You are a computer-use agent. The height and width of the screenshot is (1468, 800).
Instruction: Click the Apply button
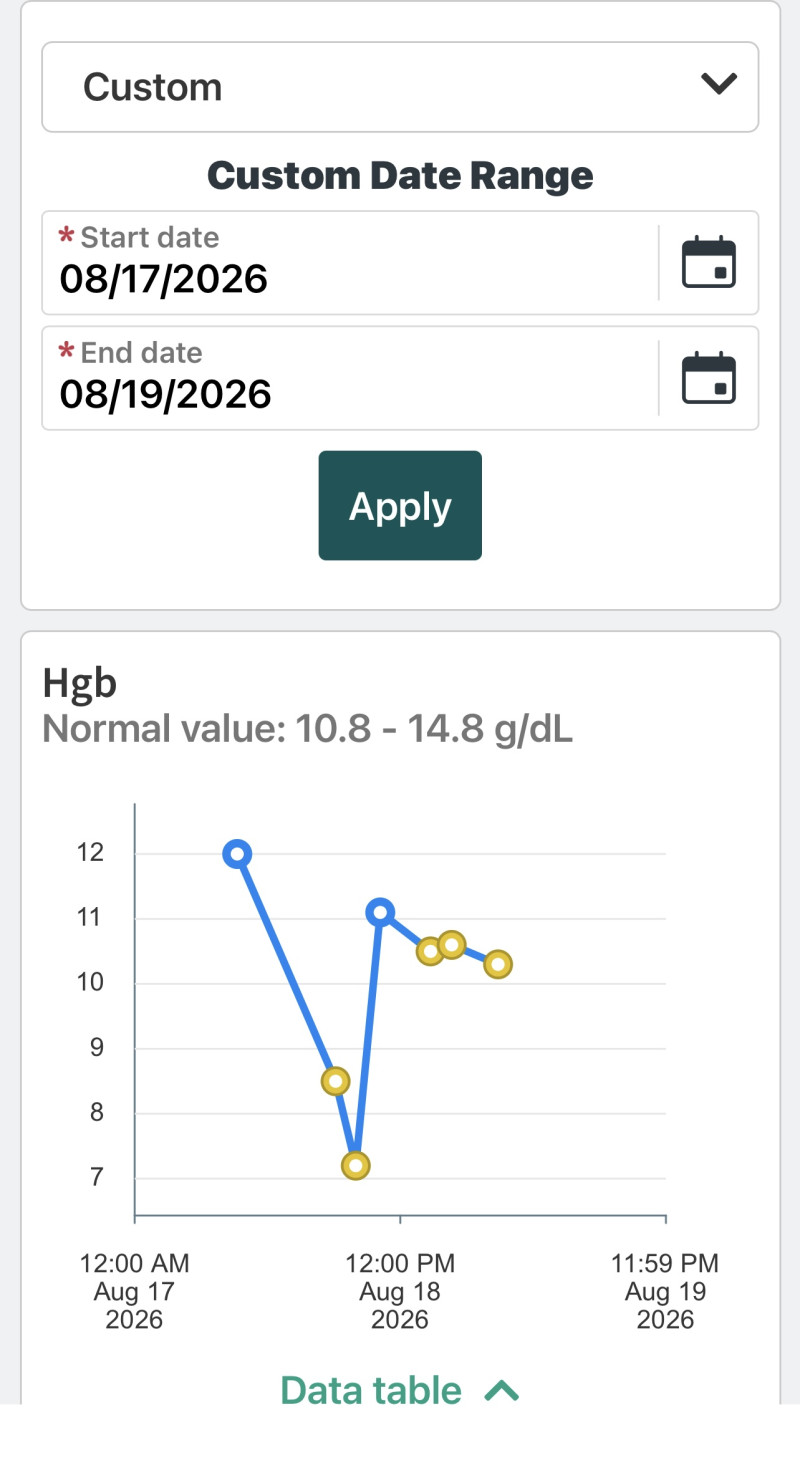click(x=400, y=505)
